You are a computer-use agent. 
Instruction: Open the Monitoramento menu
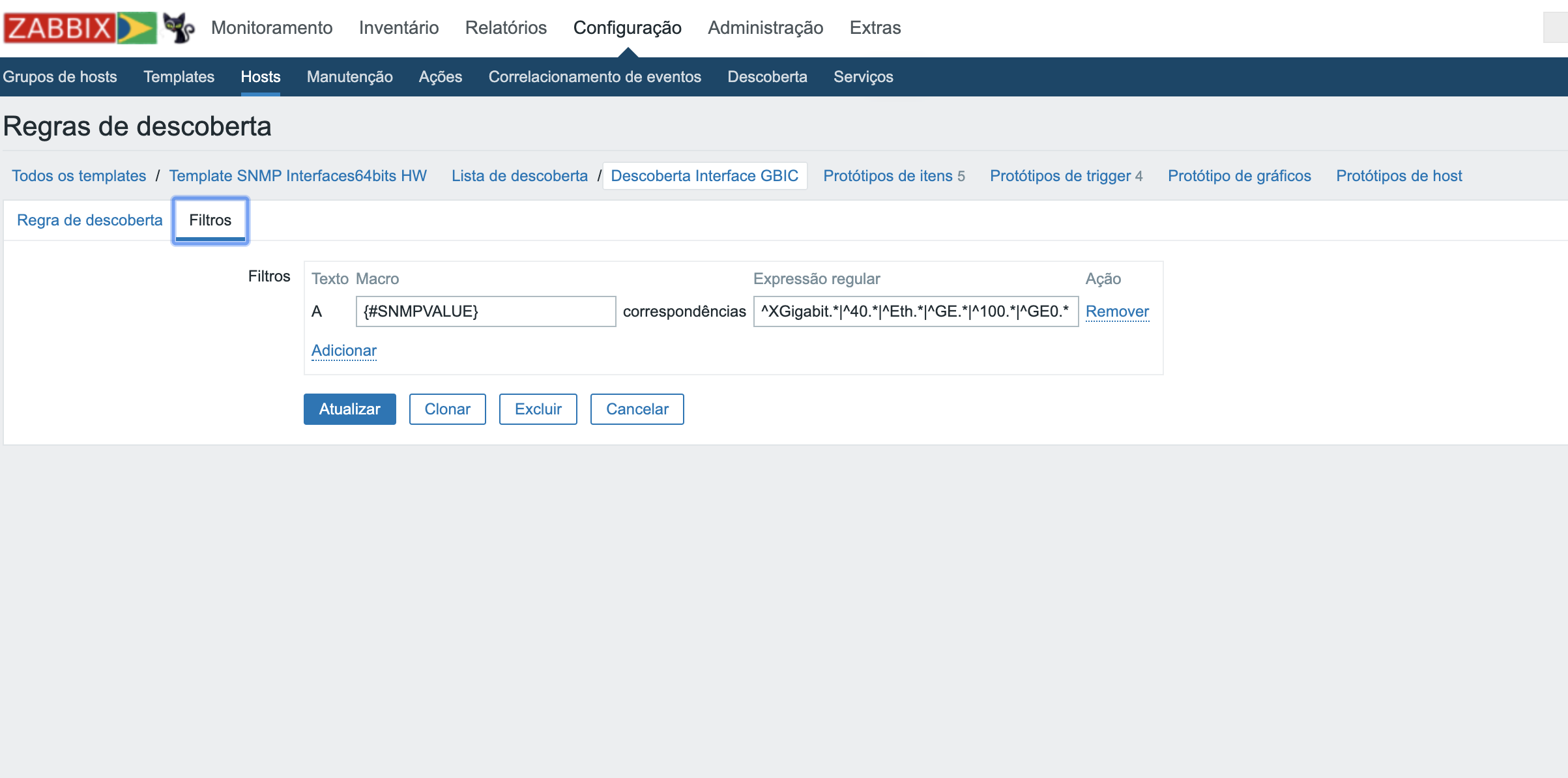272,28
